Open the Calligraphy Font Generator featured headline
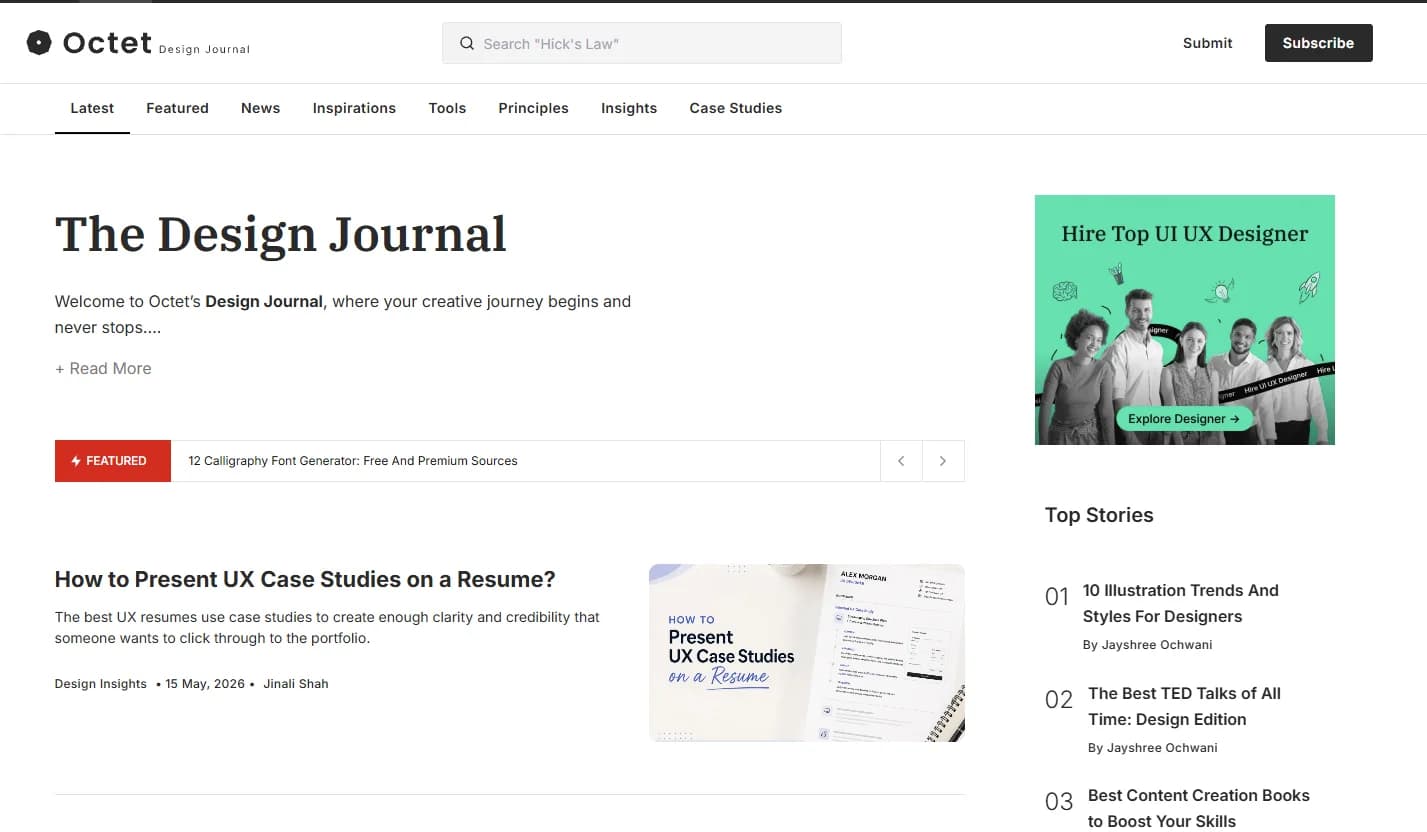Image resolution: width=1427 pixels, height=832 pixels. (x=353, y=461)
